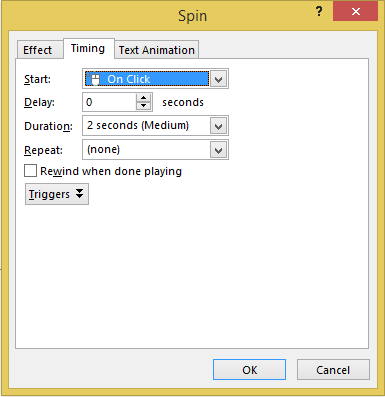Open the Repeat dropdown arrow
385x397 pixels.
point(219,150)
